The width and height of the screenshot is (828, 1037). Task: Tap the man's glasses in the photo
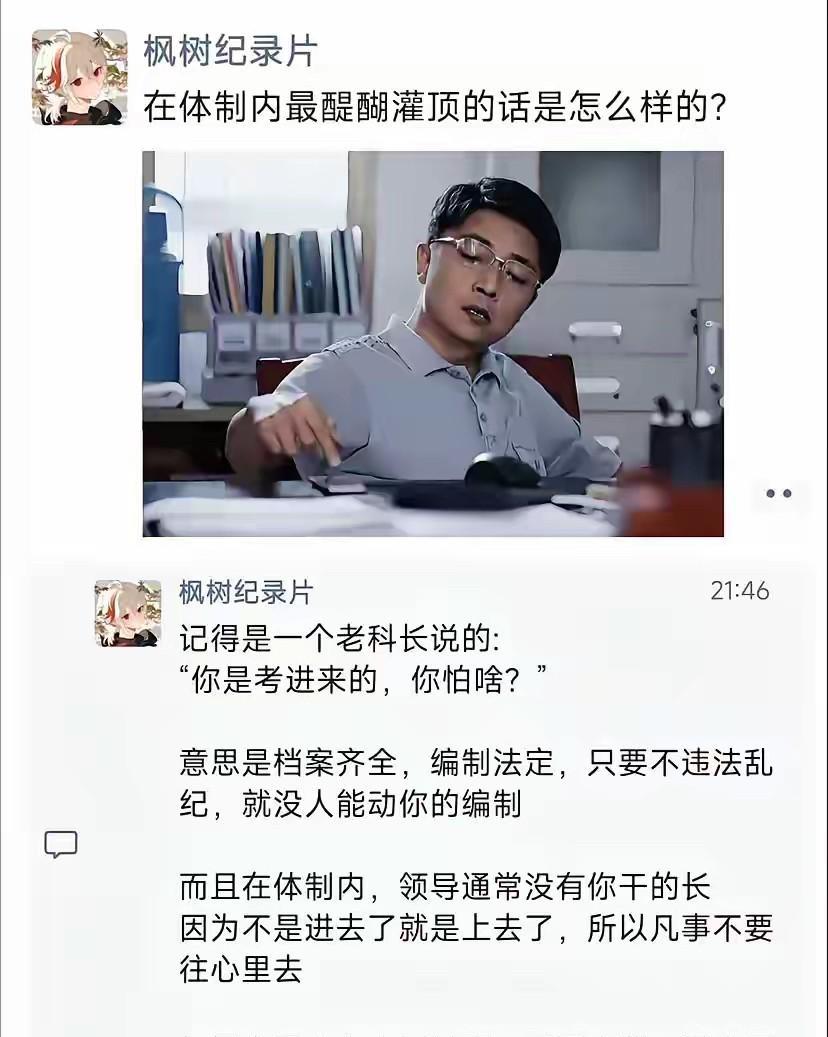click(x=484, y=259)
